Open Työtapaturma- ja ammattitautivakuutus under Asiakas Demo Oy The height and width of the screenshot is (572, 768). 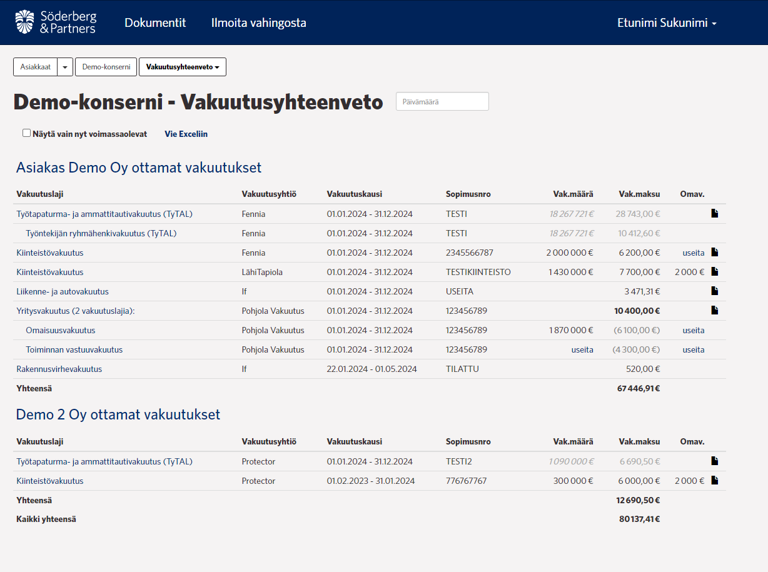click(104, 214)
